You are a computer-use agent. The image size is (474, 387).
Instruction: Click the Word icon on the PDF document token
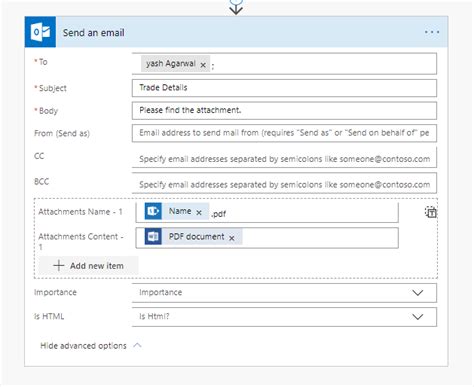click(153, 236)
